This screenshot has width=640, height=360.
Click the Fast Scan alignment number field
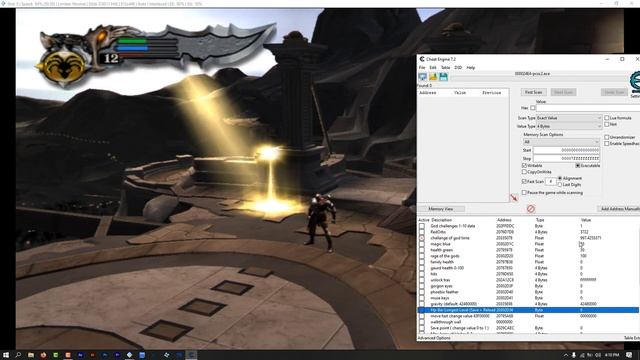click(x=551, y=181)
